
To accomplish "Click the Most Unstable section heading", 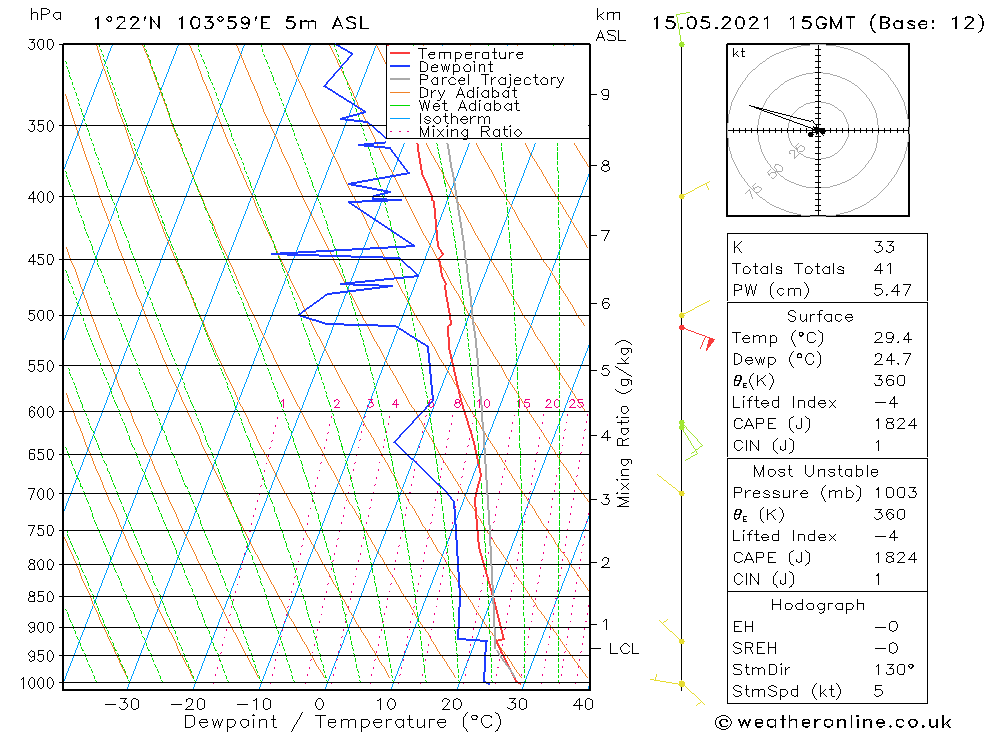I will click(816, 471).
